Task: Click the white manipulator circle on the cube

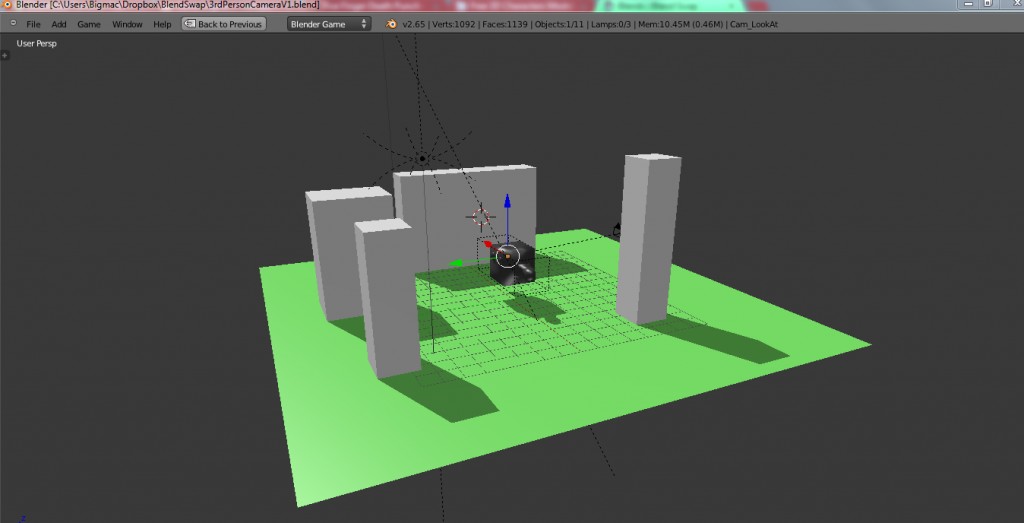Action: [507, 257]
